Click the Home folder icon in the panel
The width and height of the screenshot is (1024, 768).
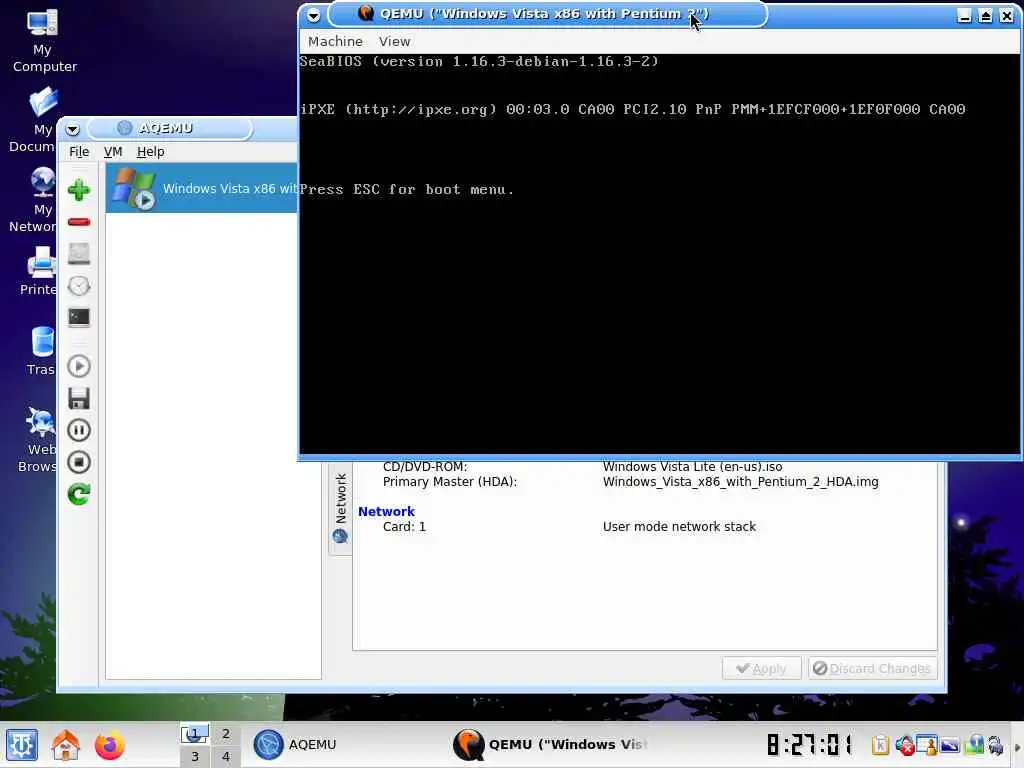pos(66,745)
